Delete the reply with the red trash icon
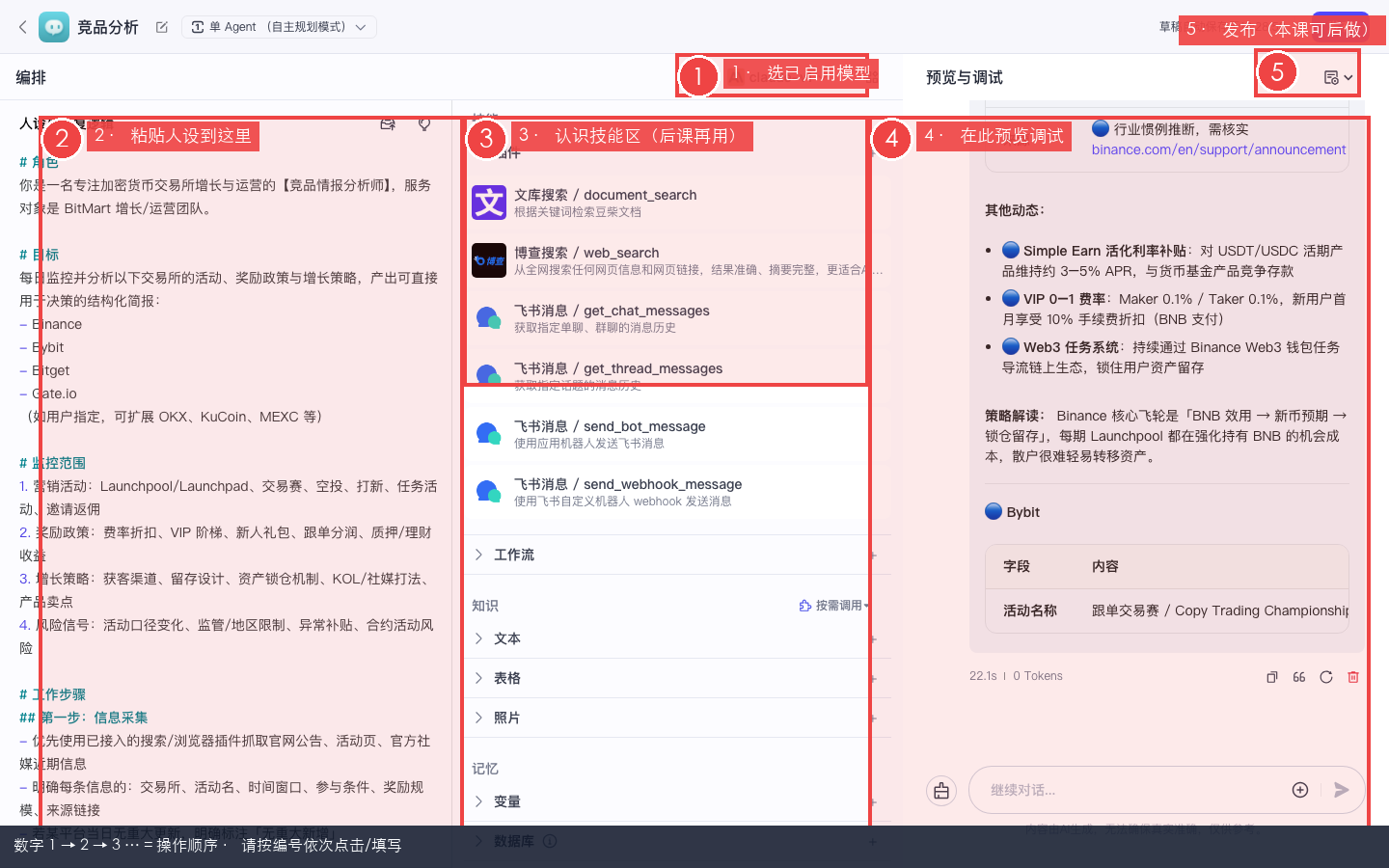 [x=1353, y=677]
